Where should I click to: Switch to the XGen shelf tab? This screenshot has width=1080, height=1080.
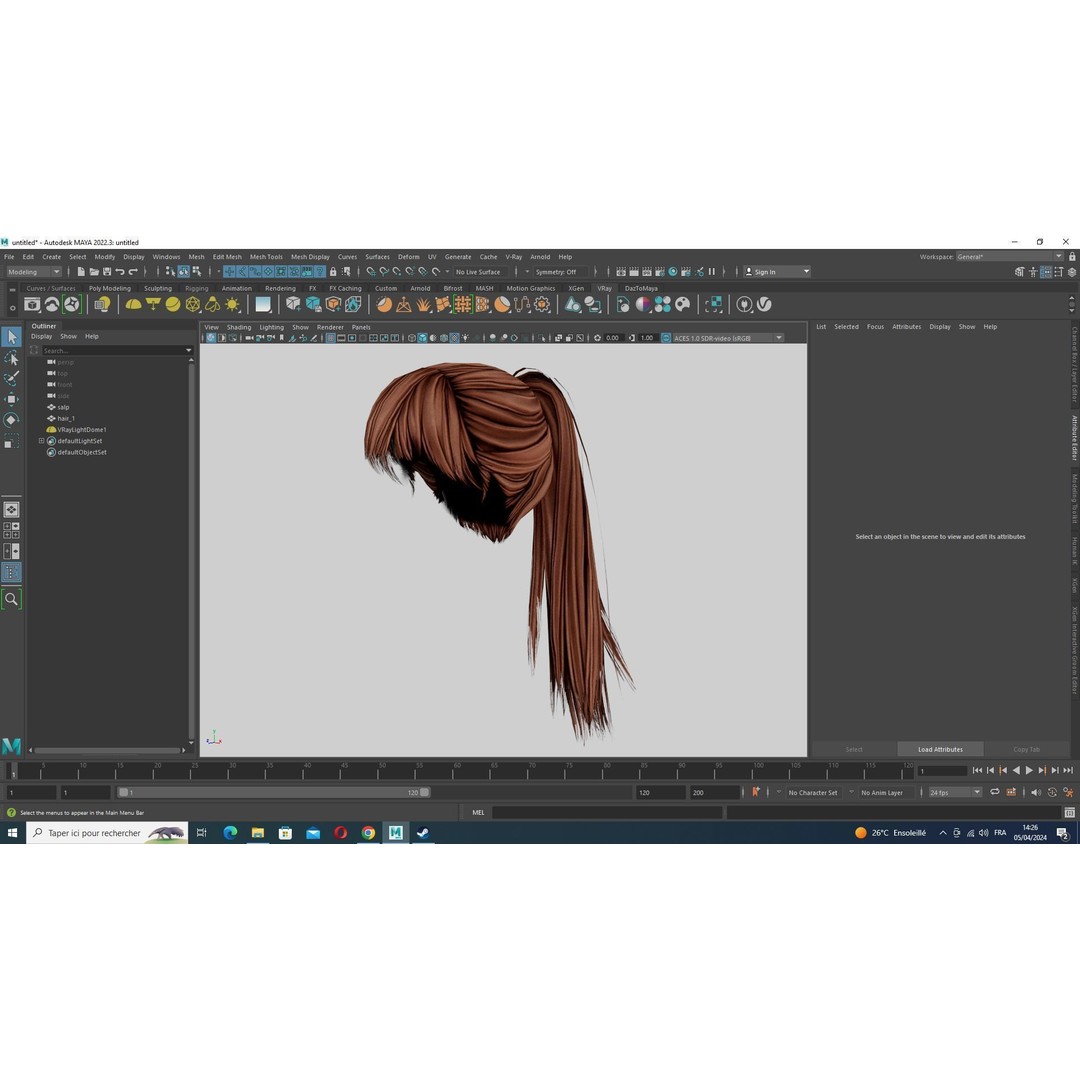point(576,289)
